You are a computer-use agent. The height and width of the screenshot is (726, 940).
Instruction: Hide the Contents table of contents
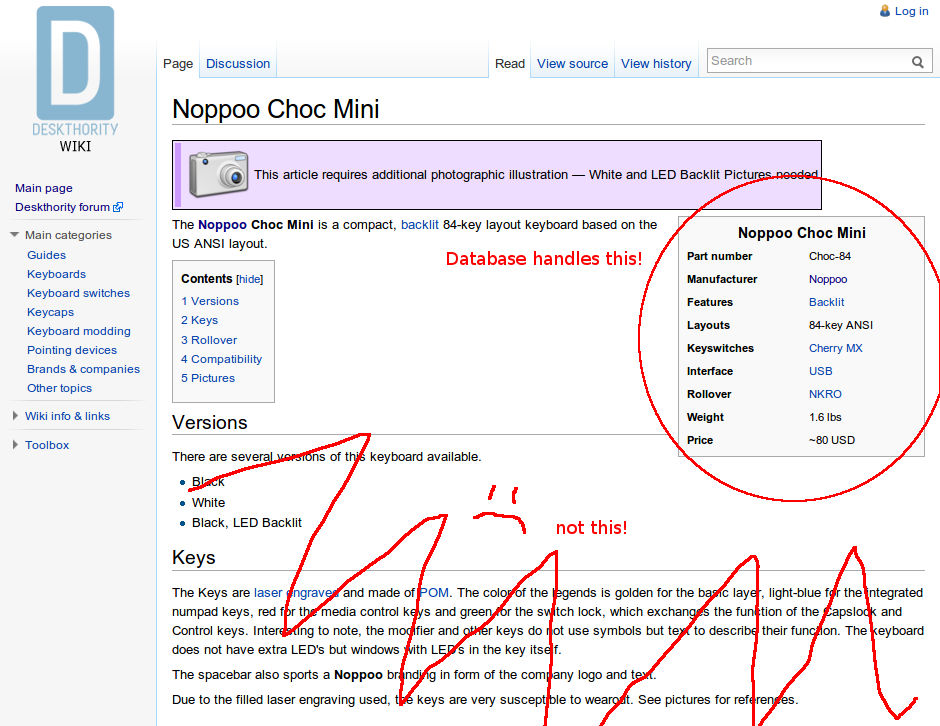(x=251, y=277)
